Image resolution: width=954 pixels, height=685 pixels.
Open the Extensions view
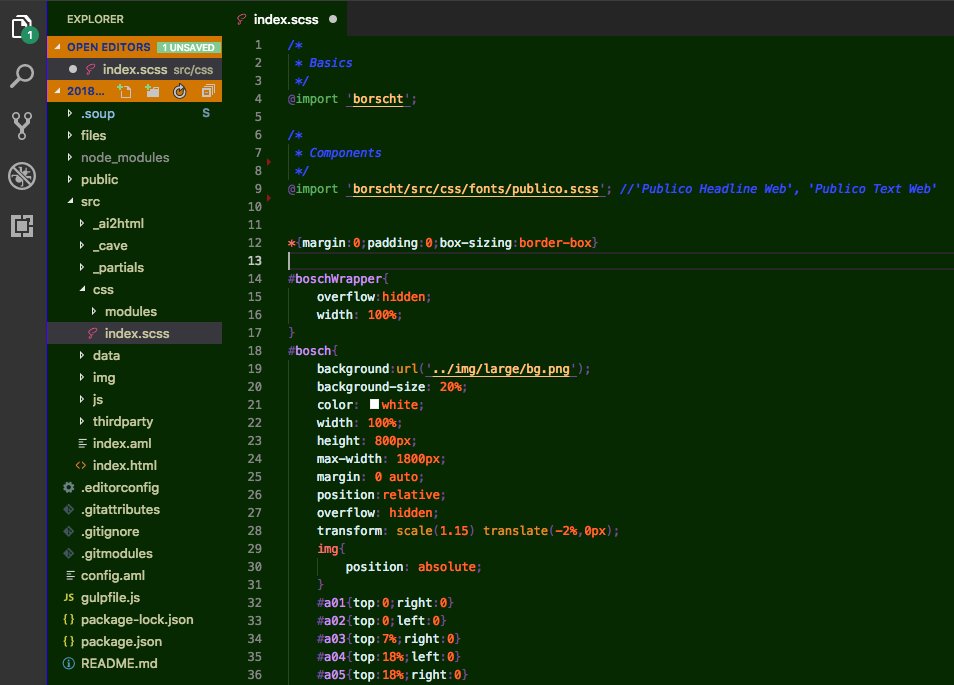23,227
